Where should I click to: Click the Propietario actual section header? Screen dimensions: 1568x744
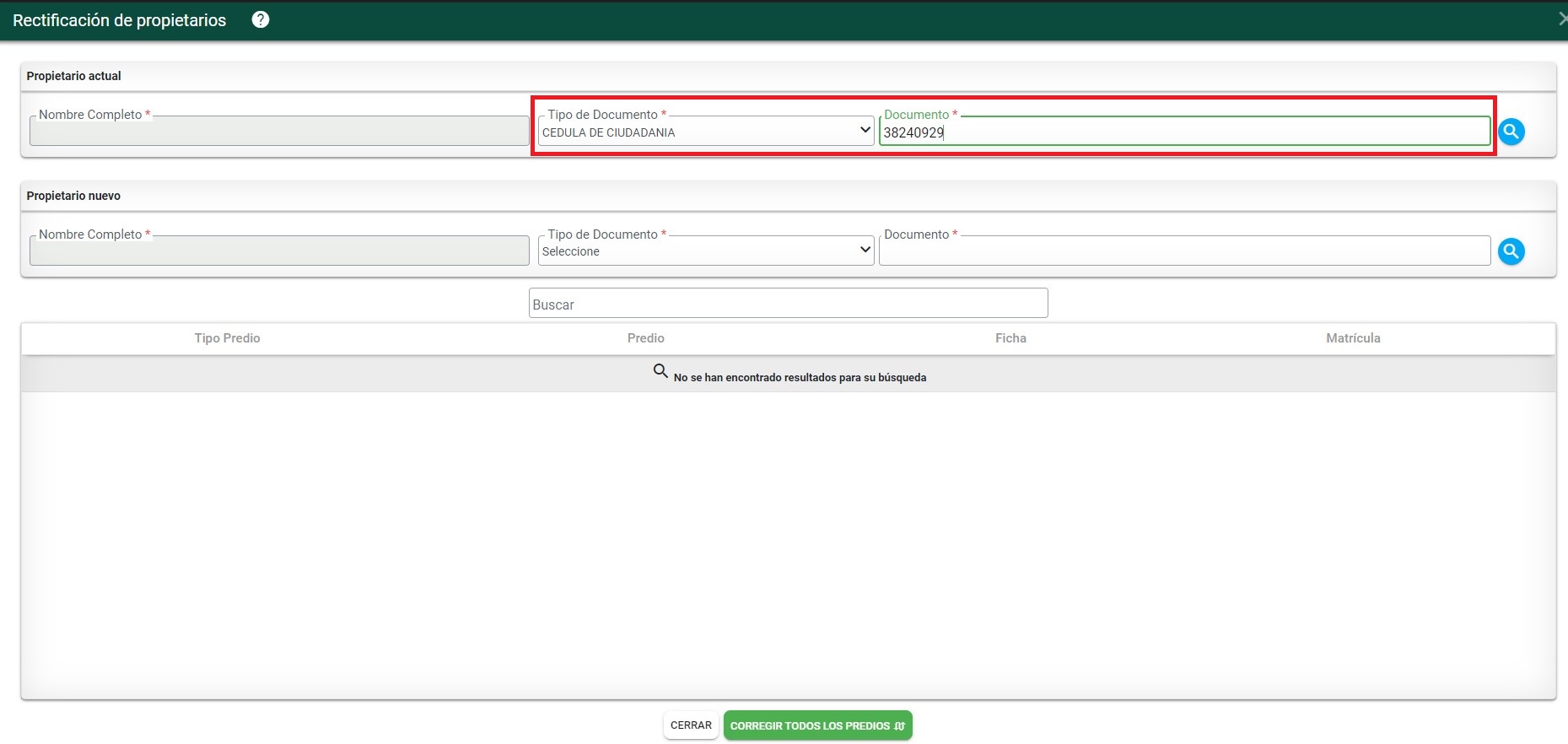pos(74,76)
